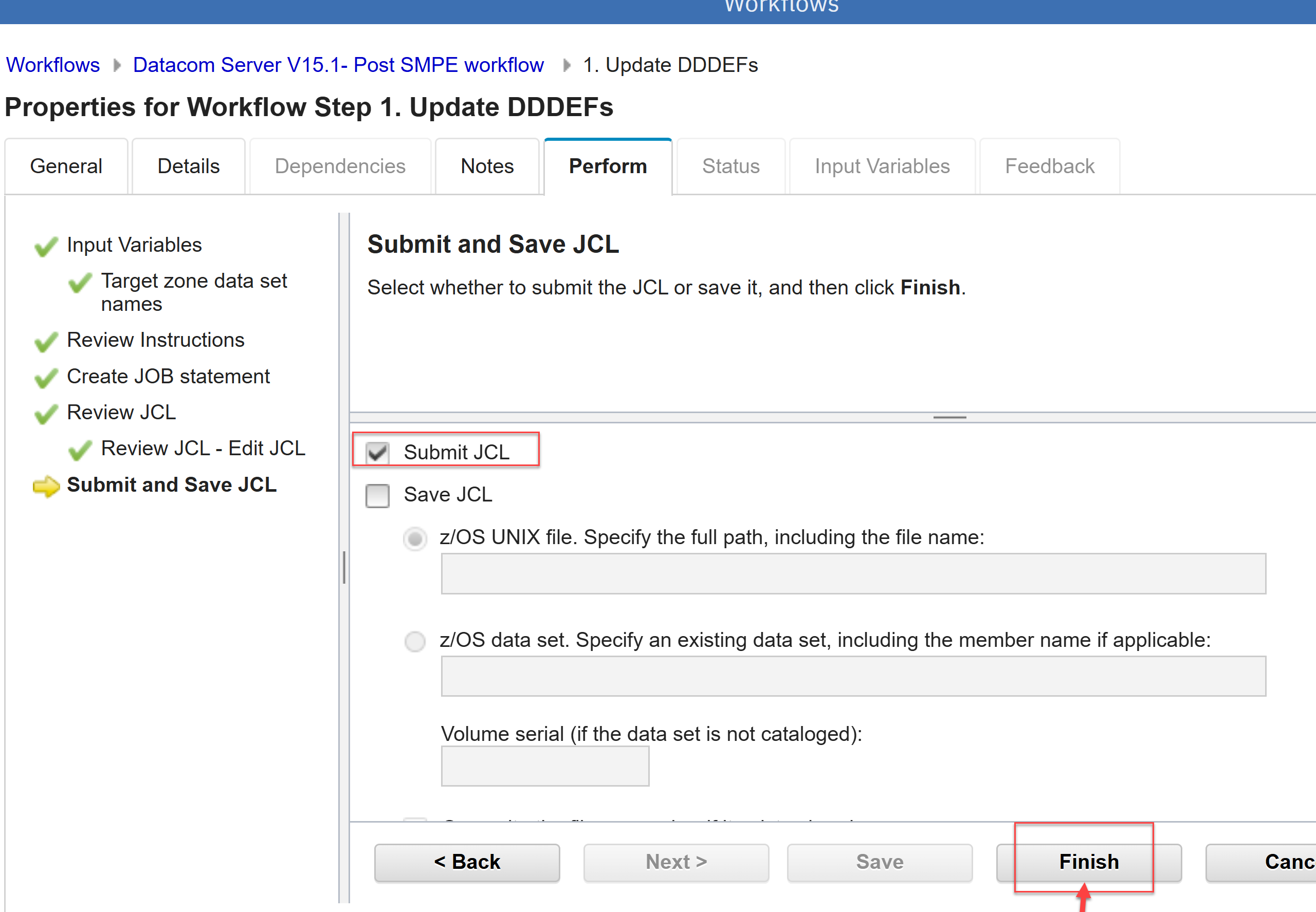This screenshot has width=1316, height=912.
Task: Click breadcrumb arrow after Workflows link
Action: (x=117, y=65)
